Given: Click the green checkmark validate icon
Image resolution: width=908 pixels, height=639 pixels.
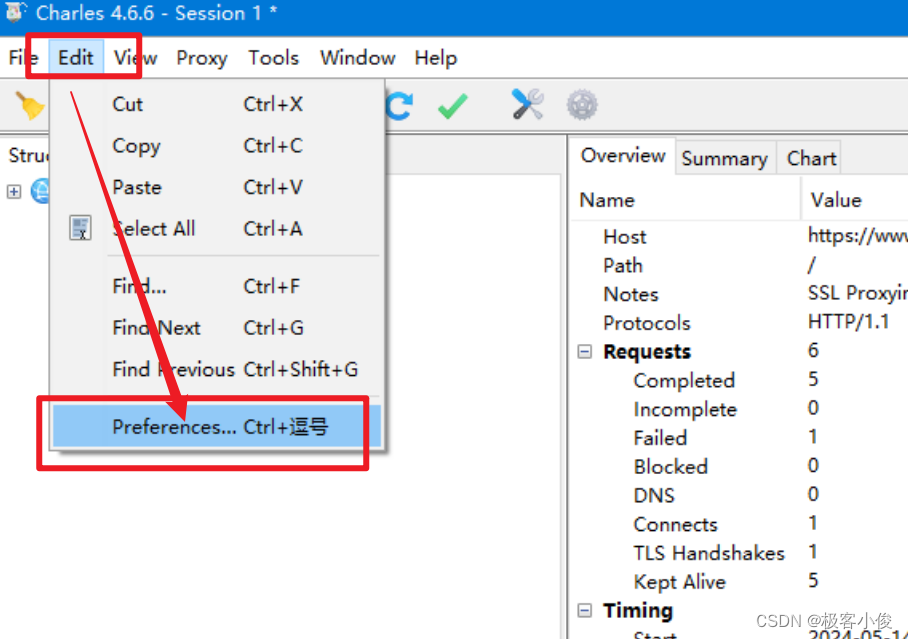Looking at the screenshot, I should (453, 106).
